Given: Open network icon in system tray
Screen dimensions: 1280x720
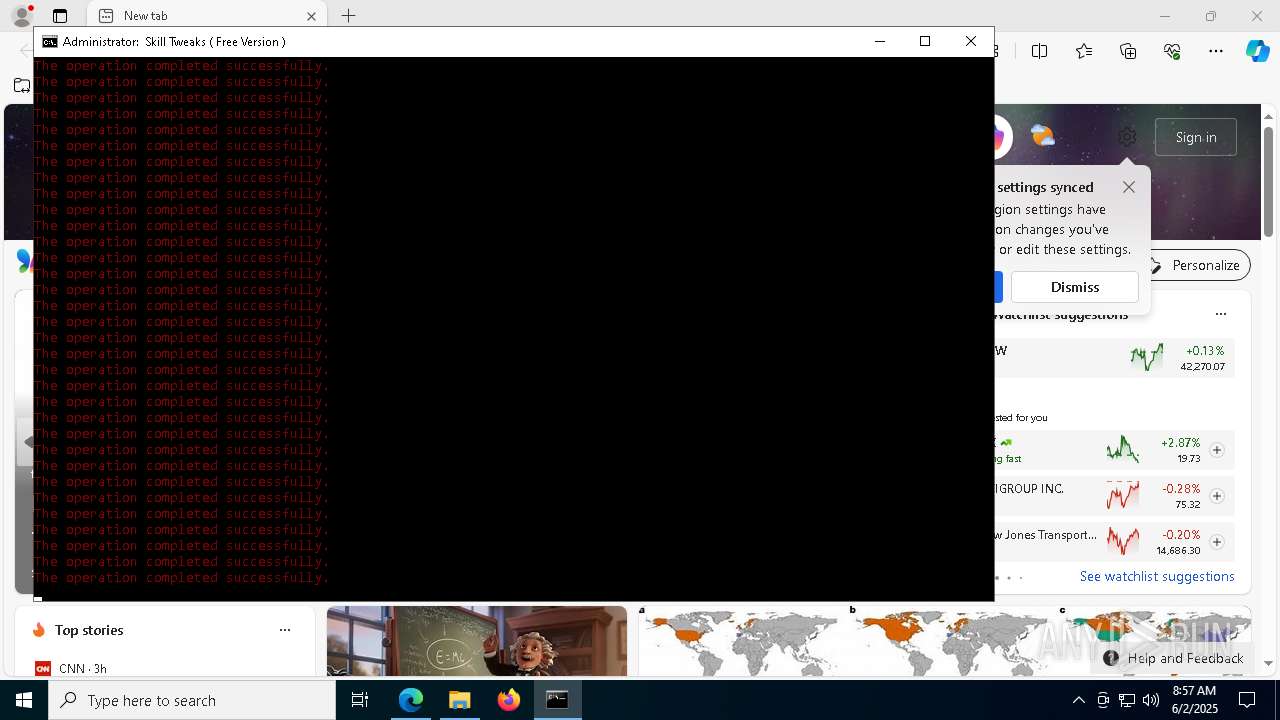Looking at the screenshot, I should click(x=1127, y=700).
